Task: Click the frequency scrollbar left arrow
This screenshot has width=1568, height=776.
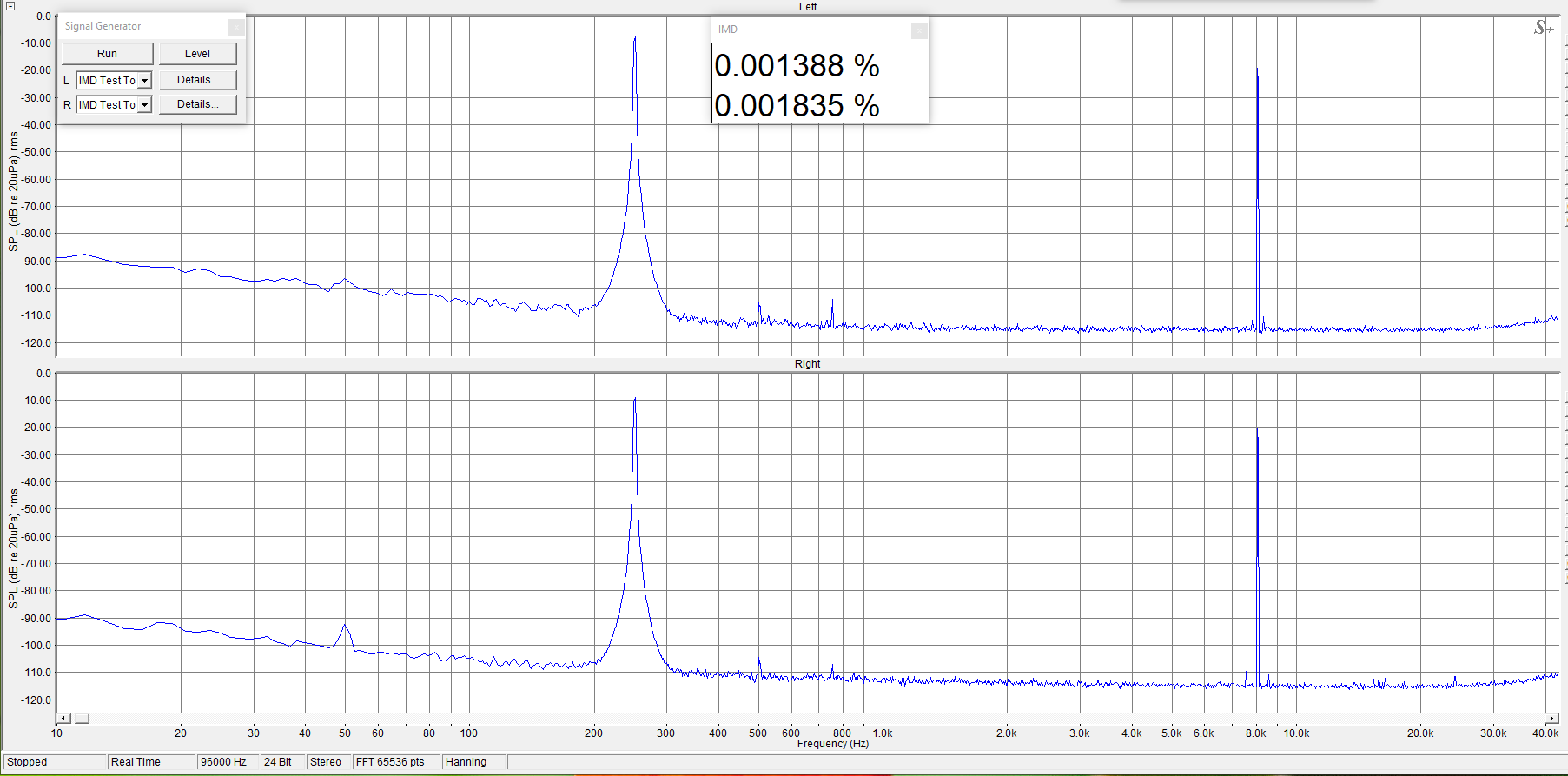Action: coord(63,719)
